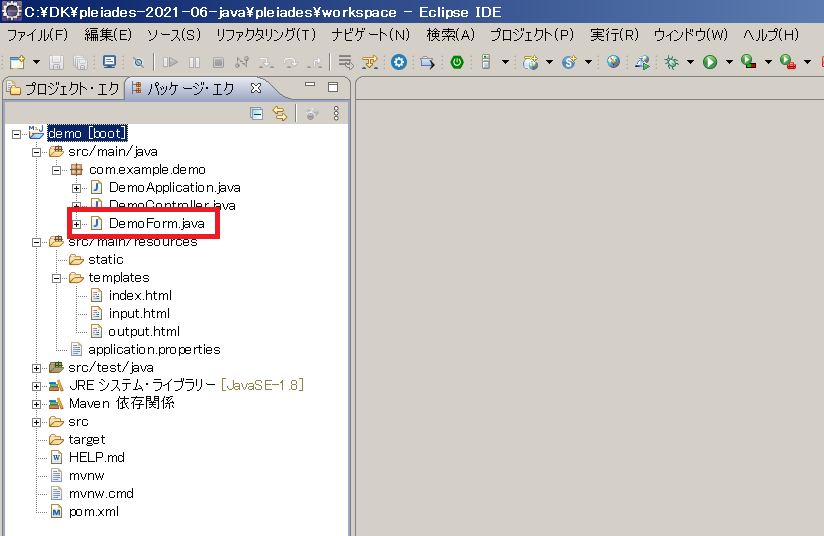Click the Step Into icon
The width and height of the screenshot is (824, 536).
coord(266,63)
